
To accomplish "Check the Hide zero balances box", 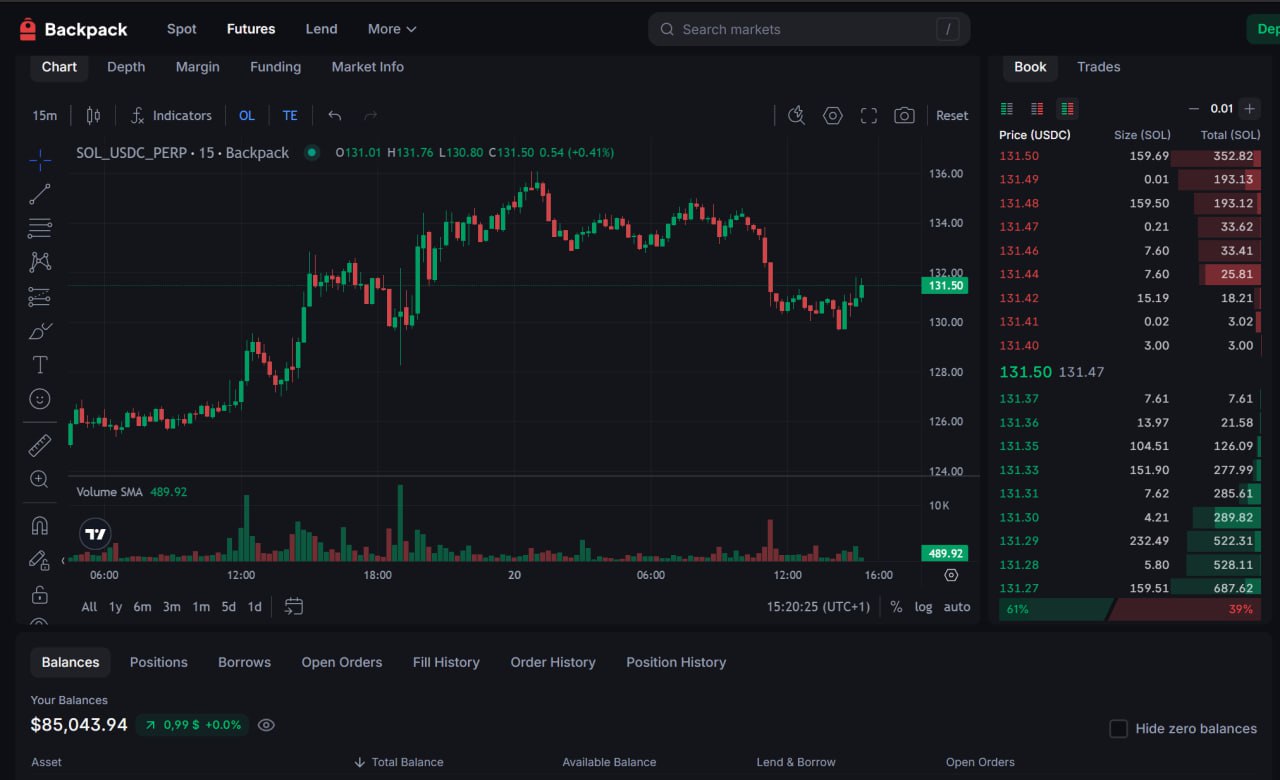I will 1119,728.
